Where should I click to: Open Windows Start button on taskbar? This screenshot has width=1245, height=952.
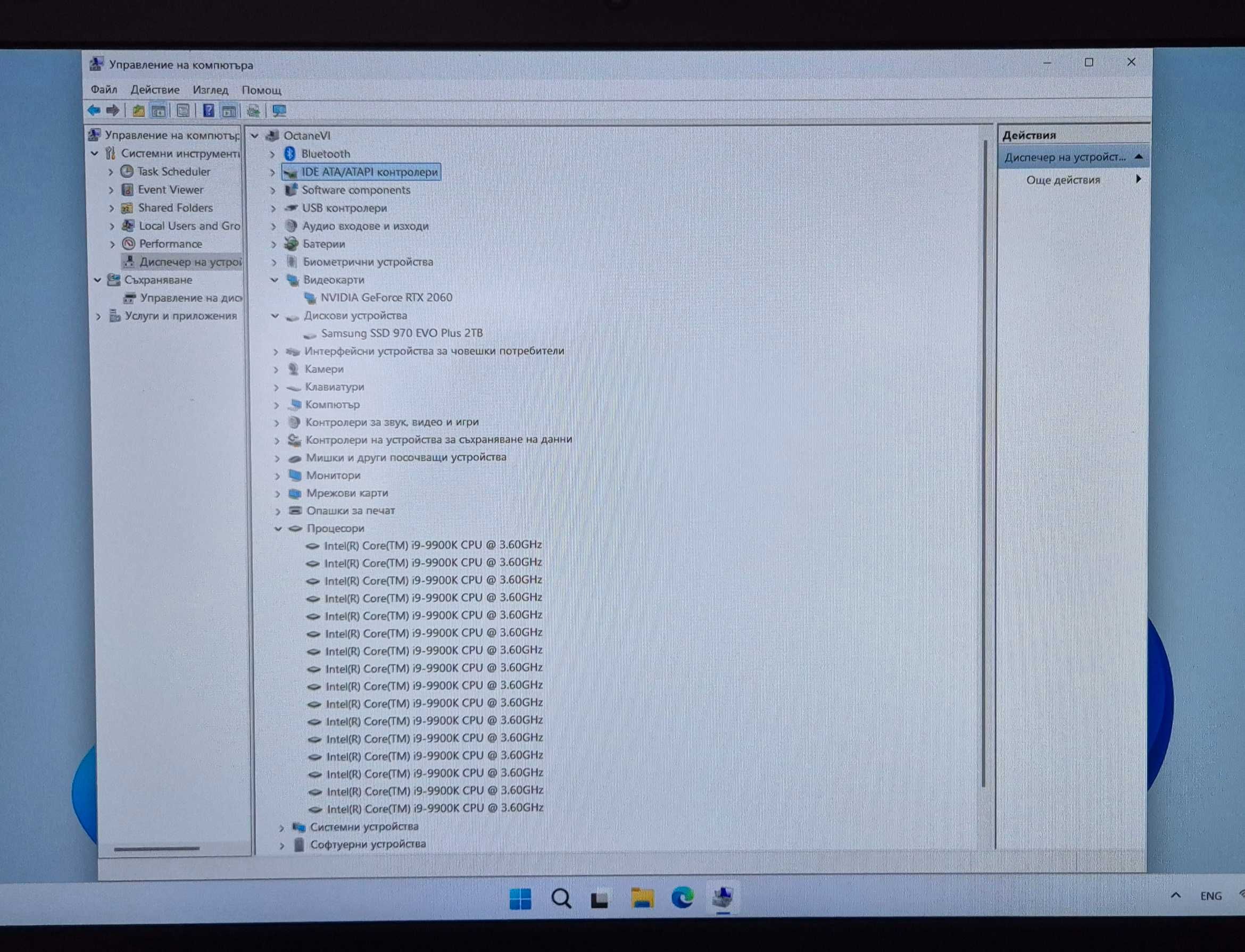pyautogui.click(x=520, y=898)
